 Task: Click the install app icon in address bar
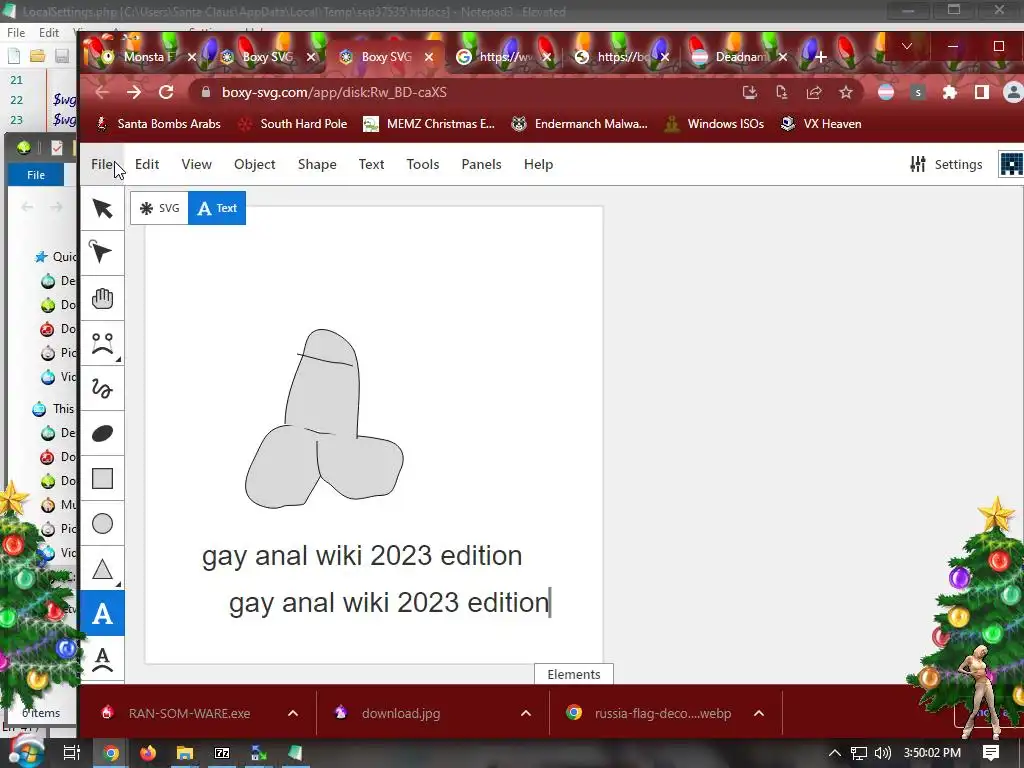click(x=750, y=92)
